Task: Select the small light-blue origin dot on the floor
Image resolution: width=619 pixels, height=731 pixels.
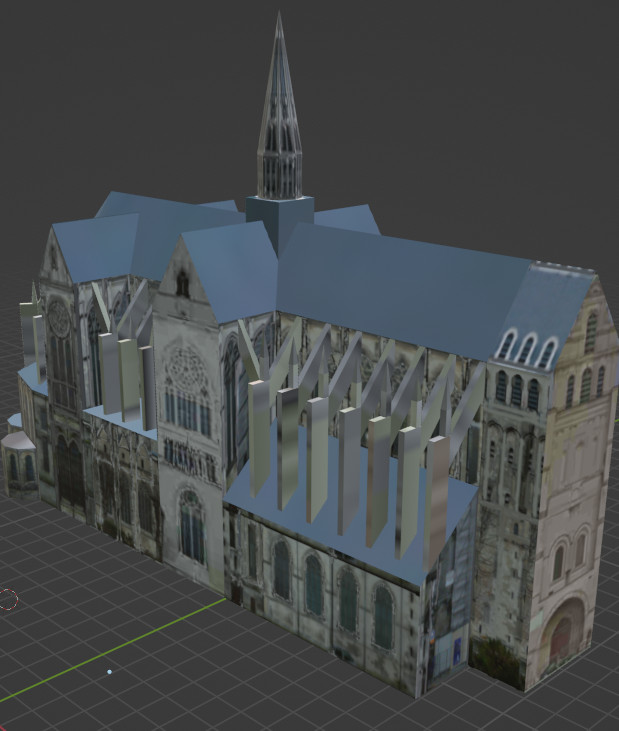Action: pos(110,672)
